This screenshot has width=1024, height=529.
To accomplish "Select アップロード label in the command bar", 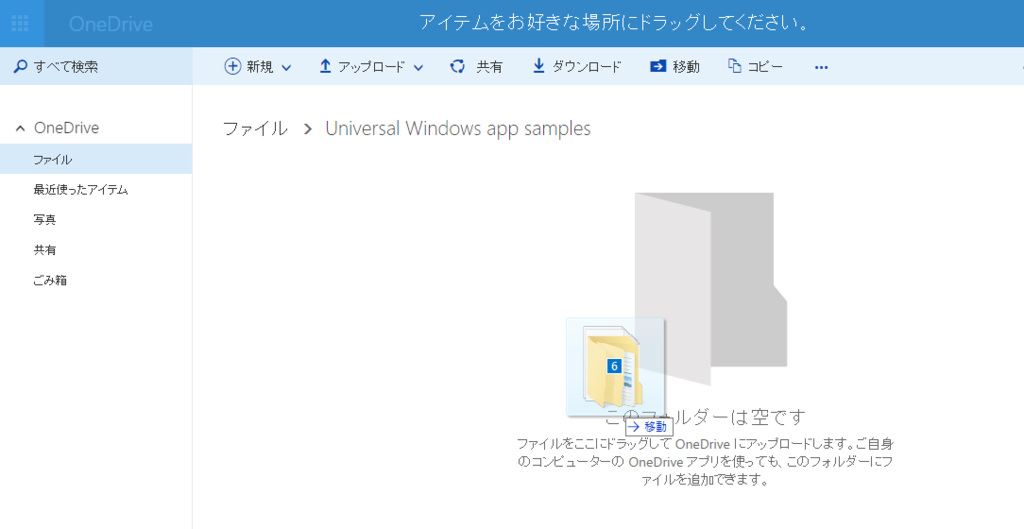I will coord(372,67).
